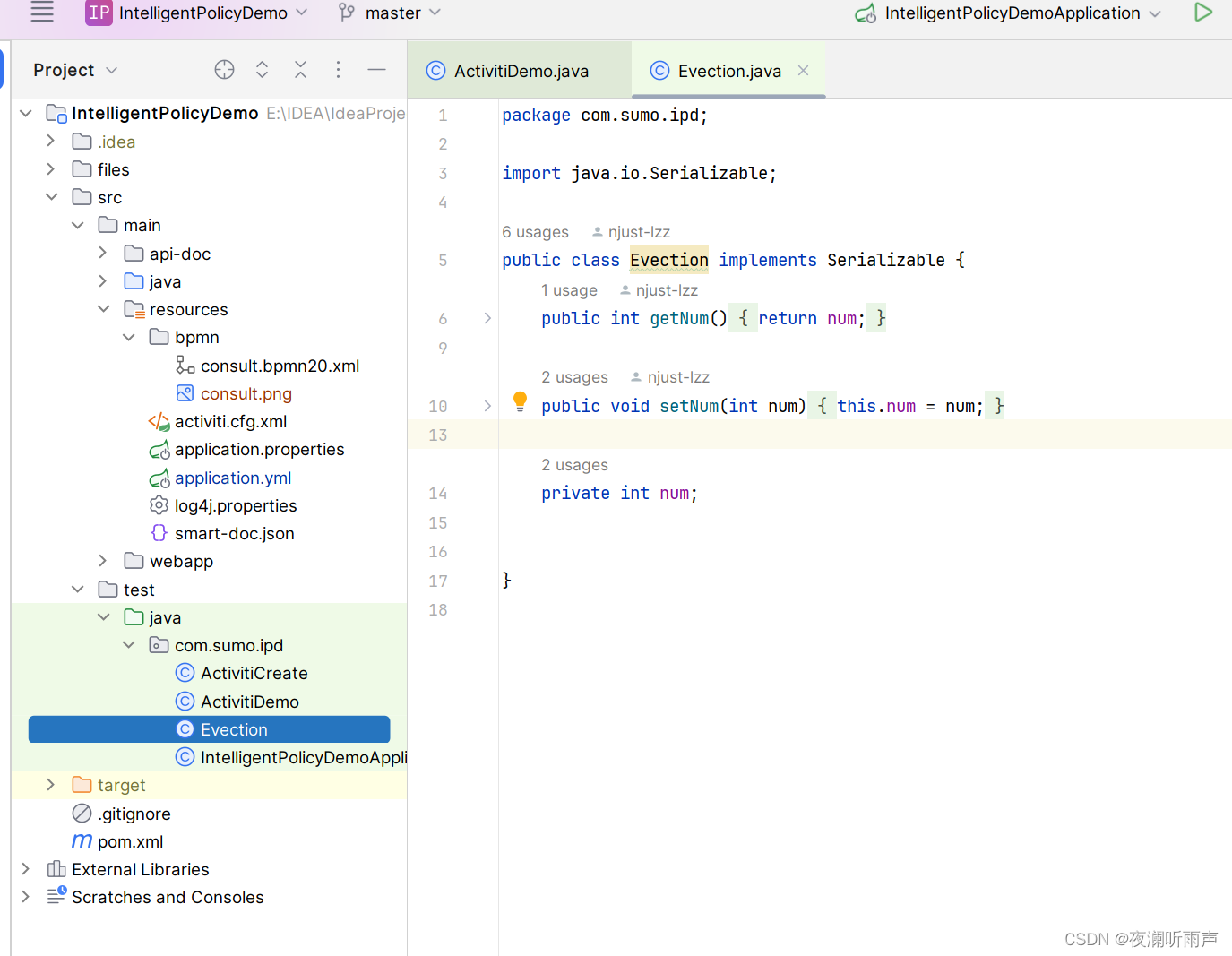Collapse the src folder
This screenshot has height=956, width=1232.
coord(51,197)
